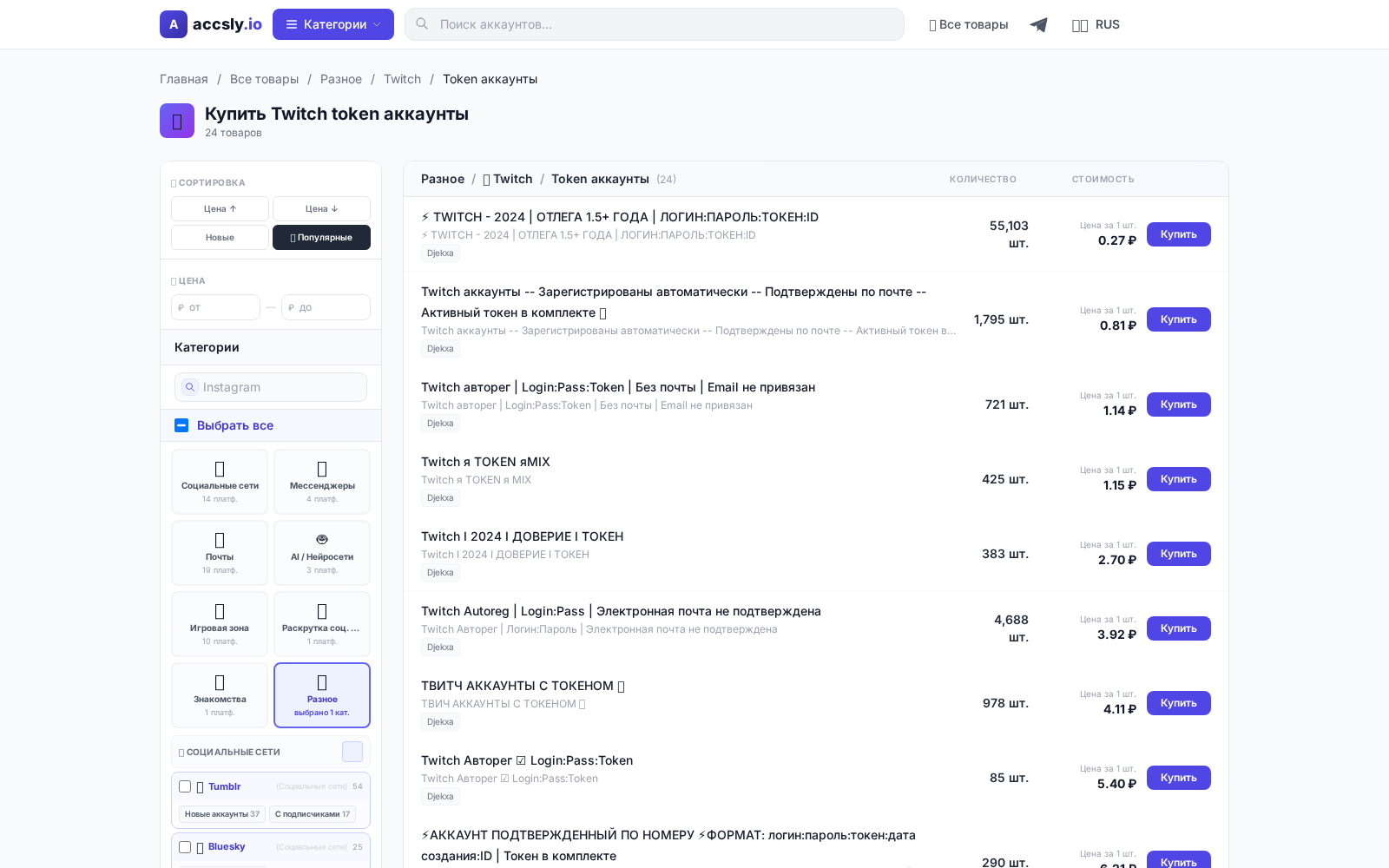
Task: Select Tumblr С подписчиками 17 tag
Action: (313, 814)
